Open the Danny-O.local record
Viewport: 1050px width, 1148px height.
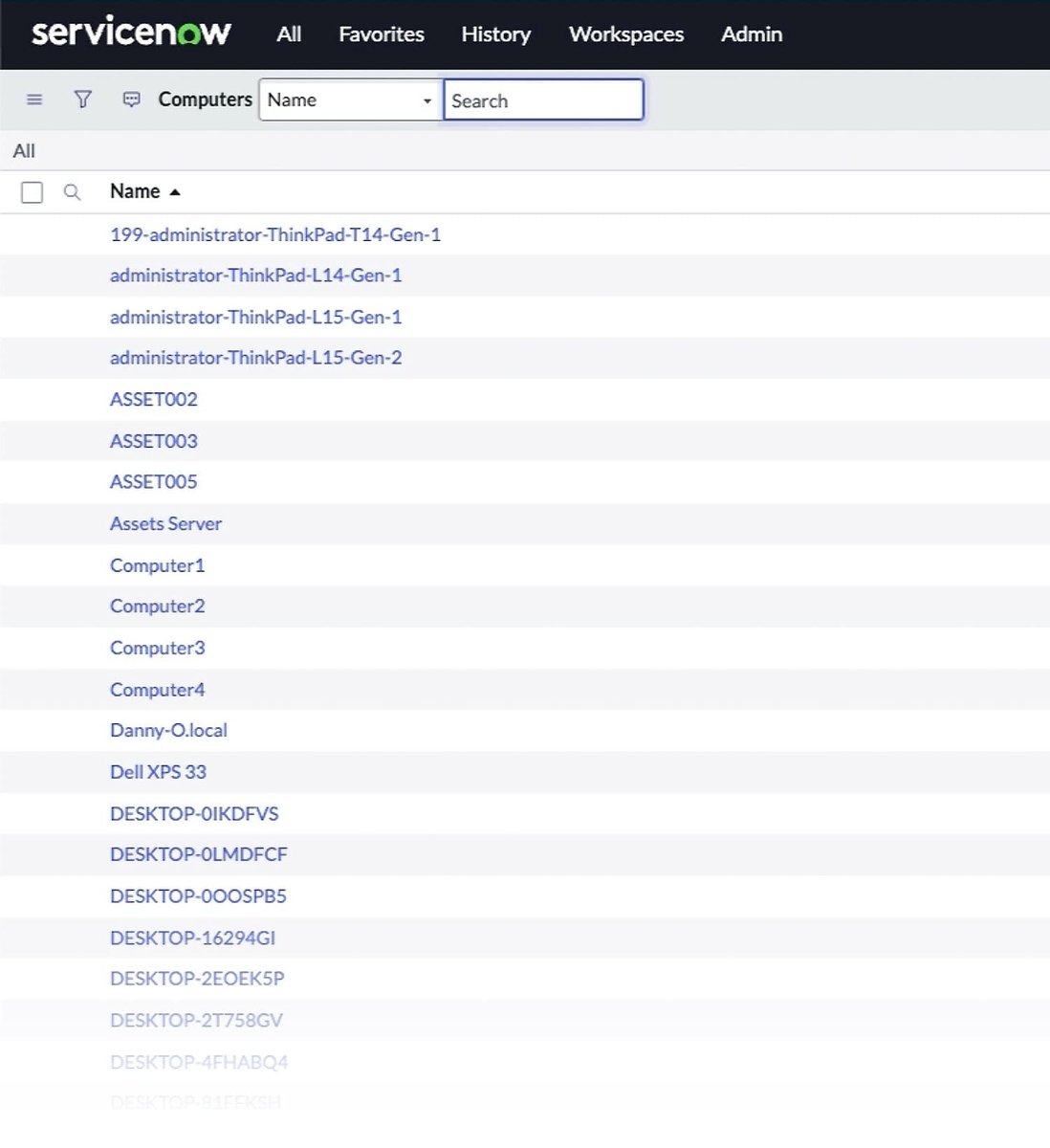tap(168, 730)
